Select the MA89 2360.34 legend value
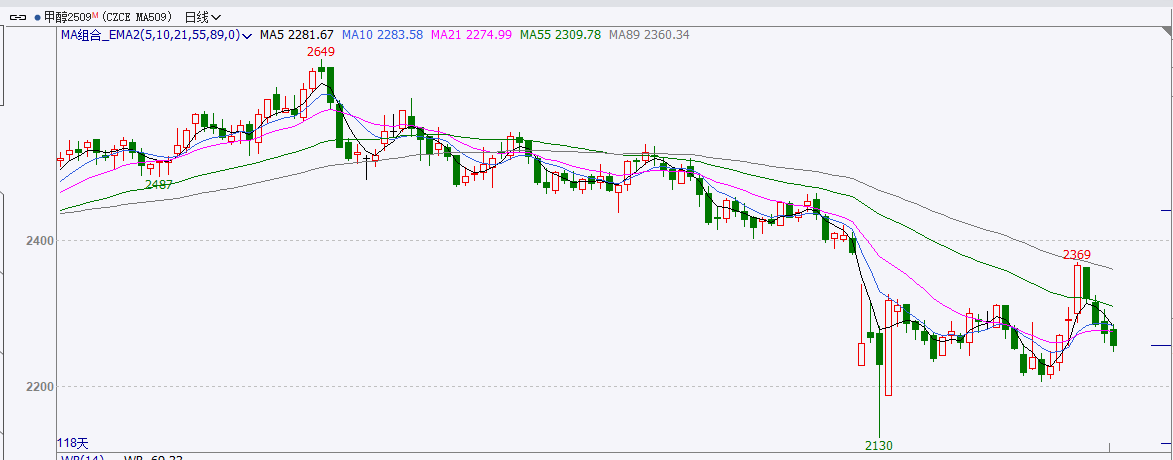The image size is (1173, 460). pos(649,34)
